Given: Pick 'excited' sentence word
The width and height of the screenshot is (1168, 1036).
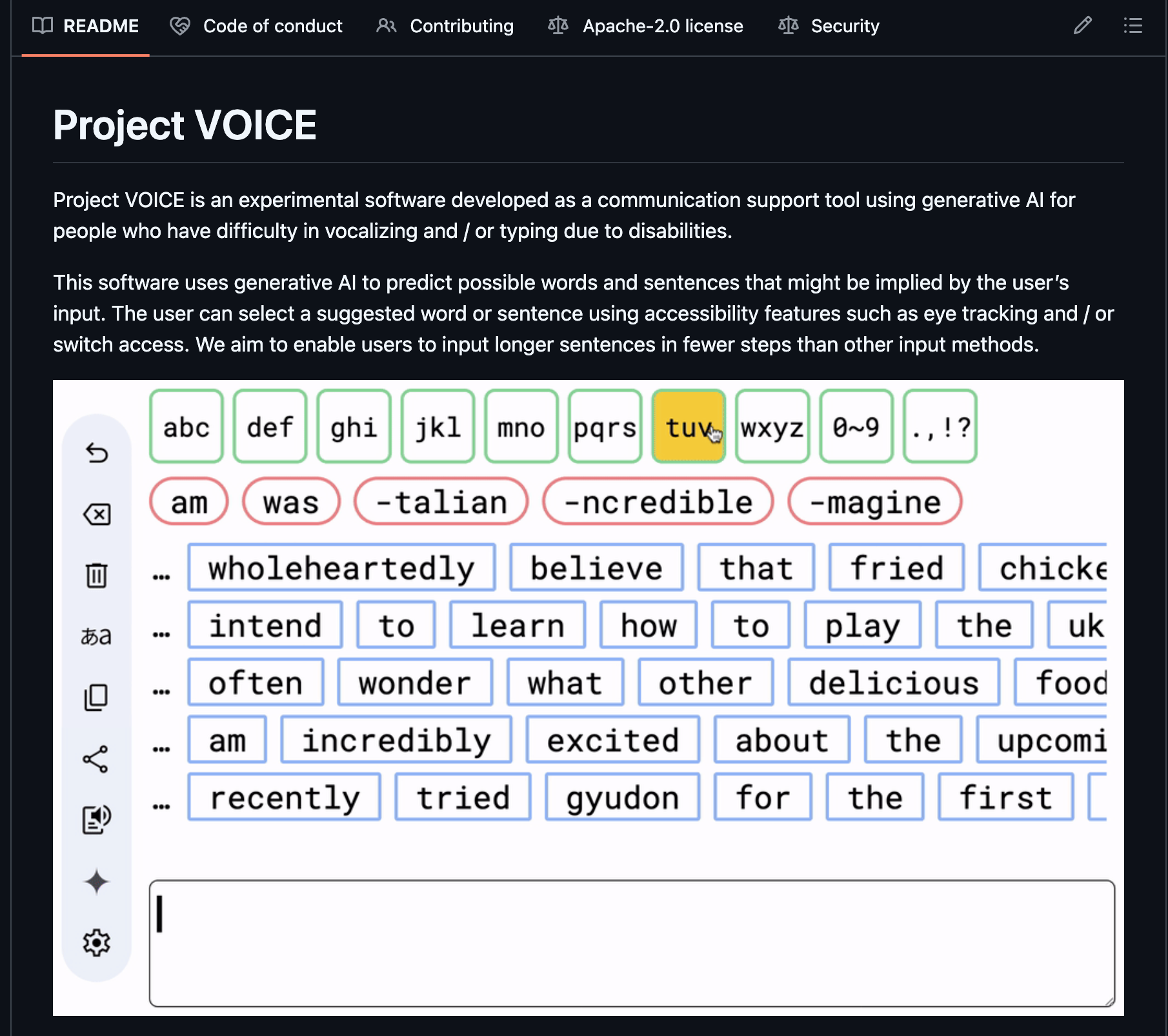Looking at the screenshot, I should pos(613,740).
